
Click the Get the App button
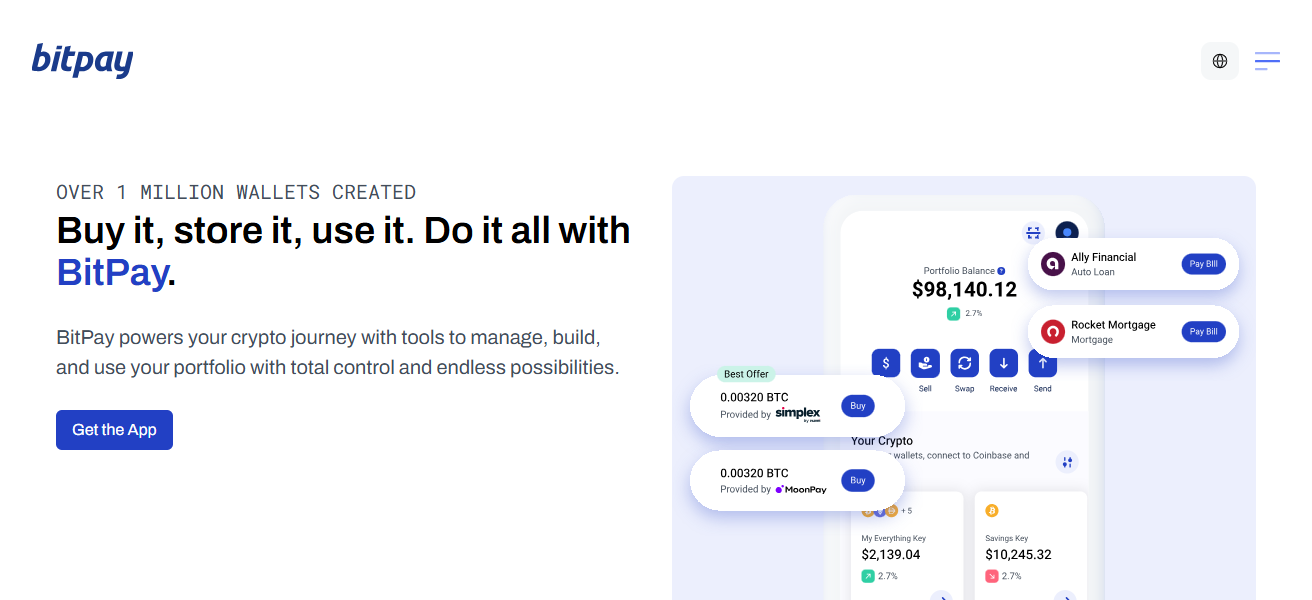[114, 429]
